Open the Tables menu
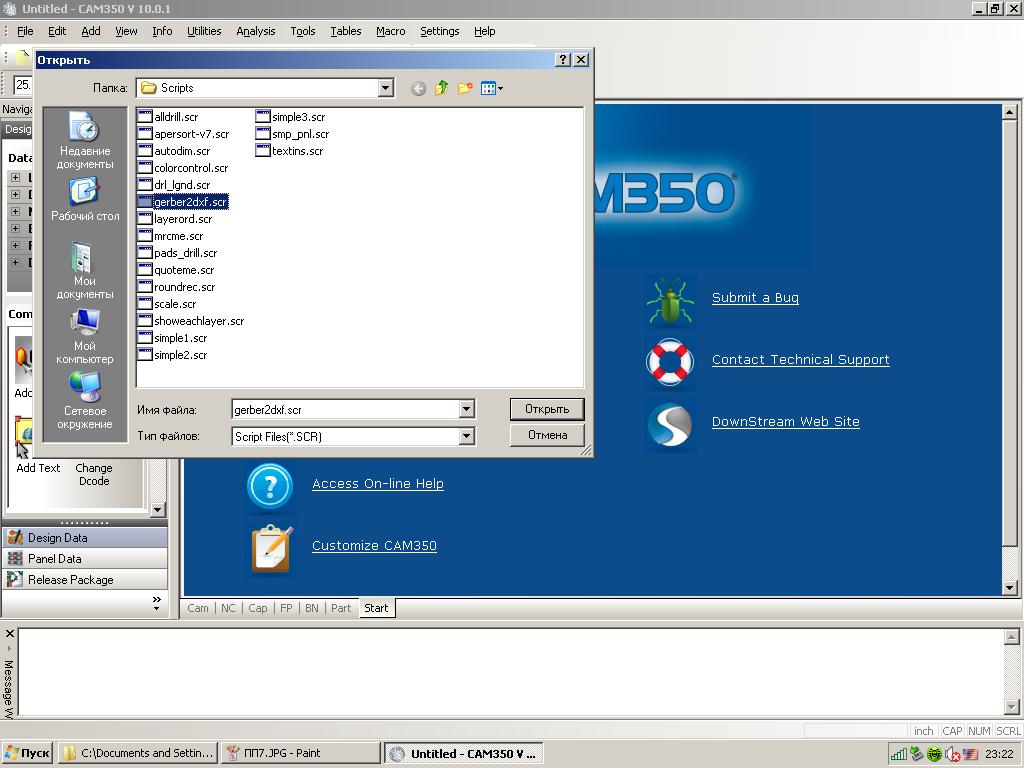 [345, 31]
